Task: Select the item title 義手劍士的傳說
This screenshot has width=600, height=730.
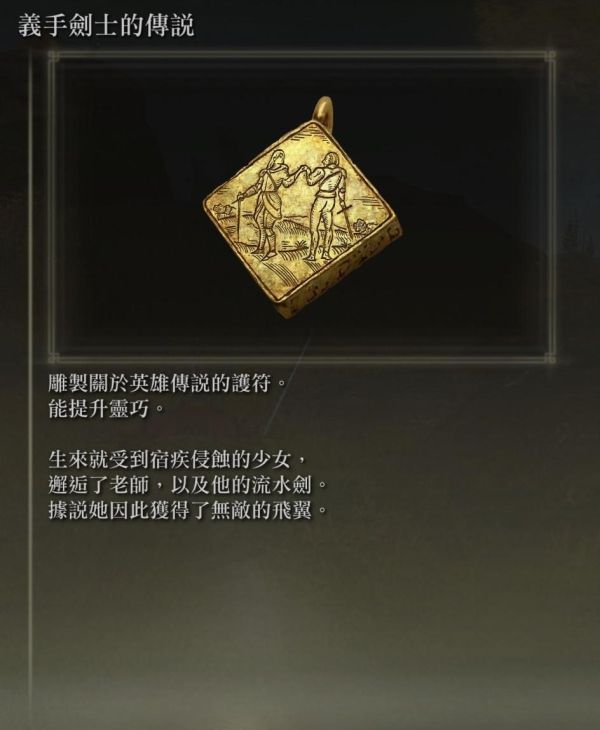Action: point(107,26)
